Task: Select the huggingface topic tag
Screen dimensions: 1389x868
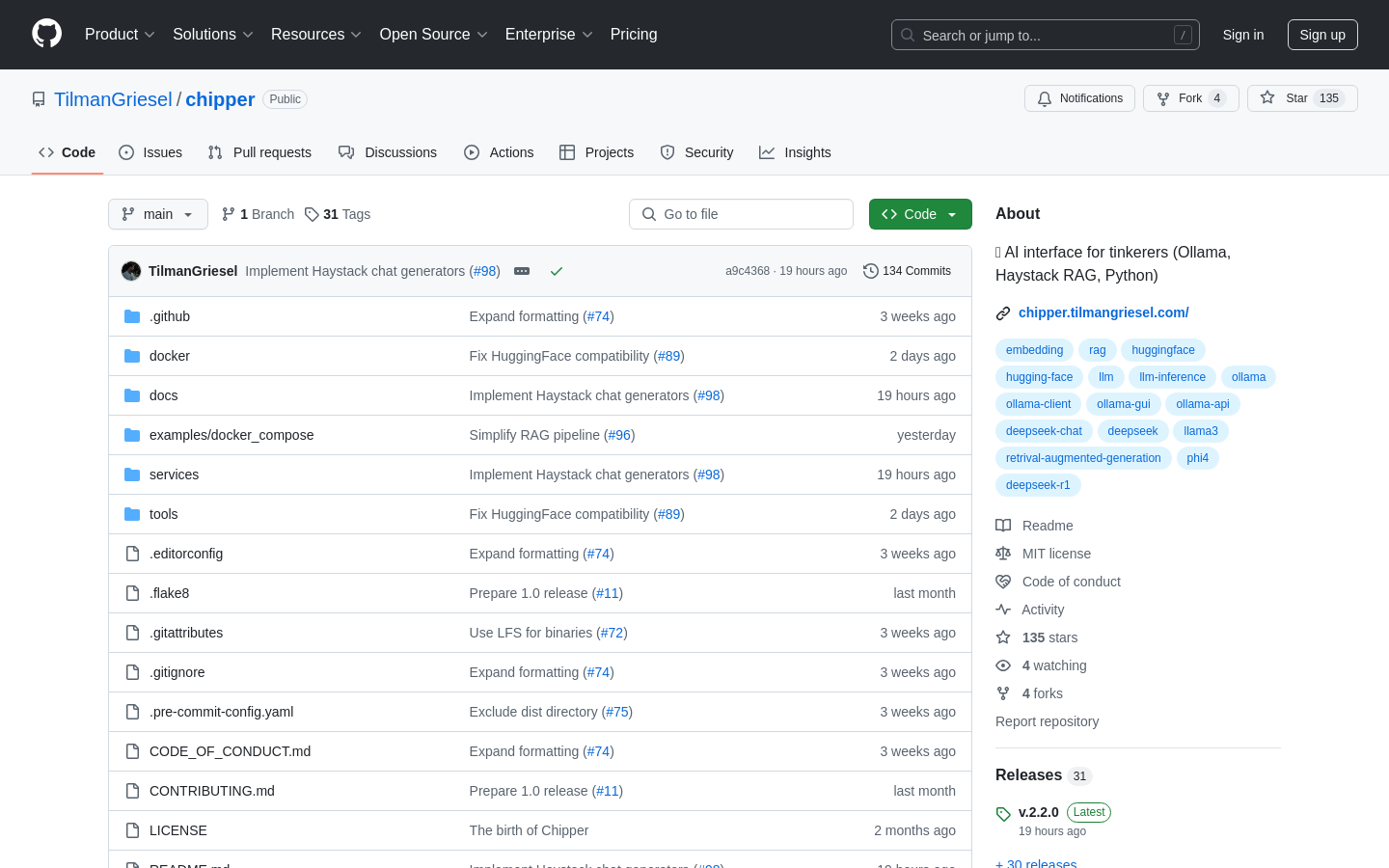Action: (1163, 350)
